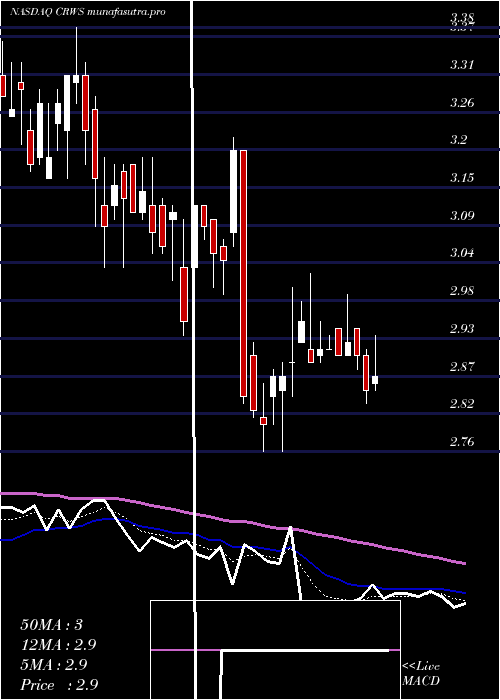This screenshot has height=700, width=500.
Task: Click the Price : 2.9 readout
Action: click(59, 685)
